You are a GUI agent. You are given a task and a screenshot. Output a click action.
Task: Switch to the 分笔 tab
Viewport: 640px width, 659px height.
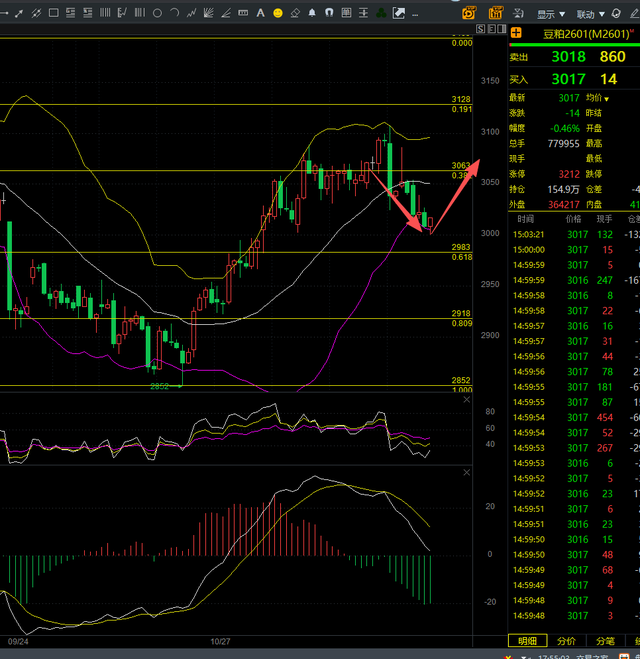coord(606,641)
